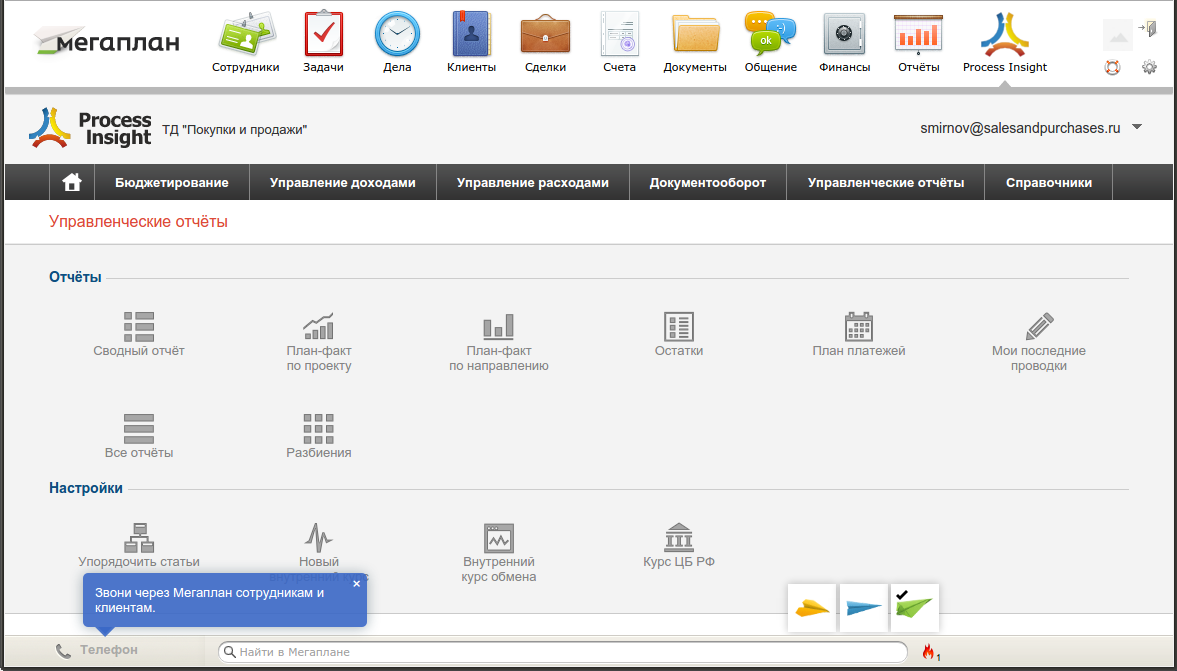This screenshot has height=671, width=1177.
Task: Open the Остатки report icon
Action: 679,327
